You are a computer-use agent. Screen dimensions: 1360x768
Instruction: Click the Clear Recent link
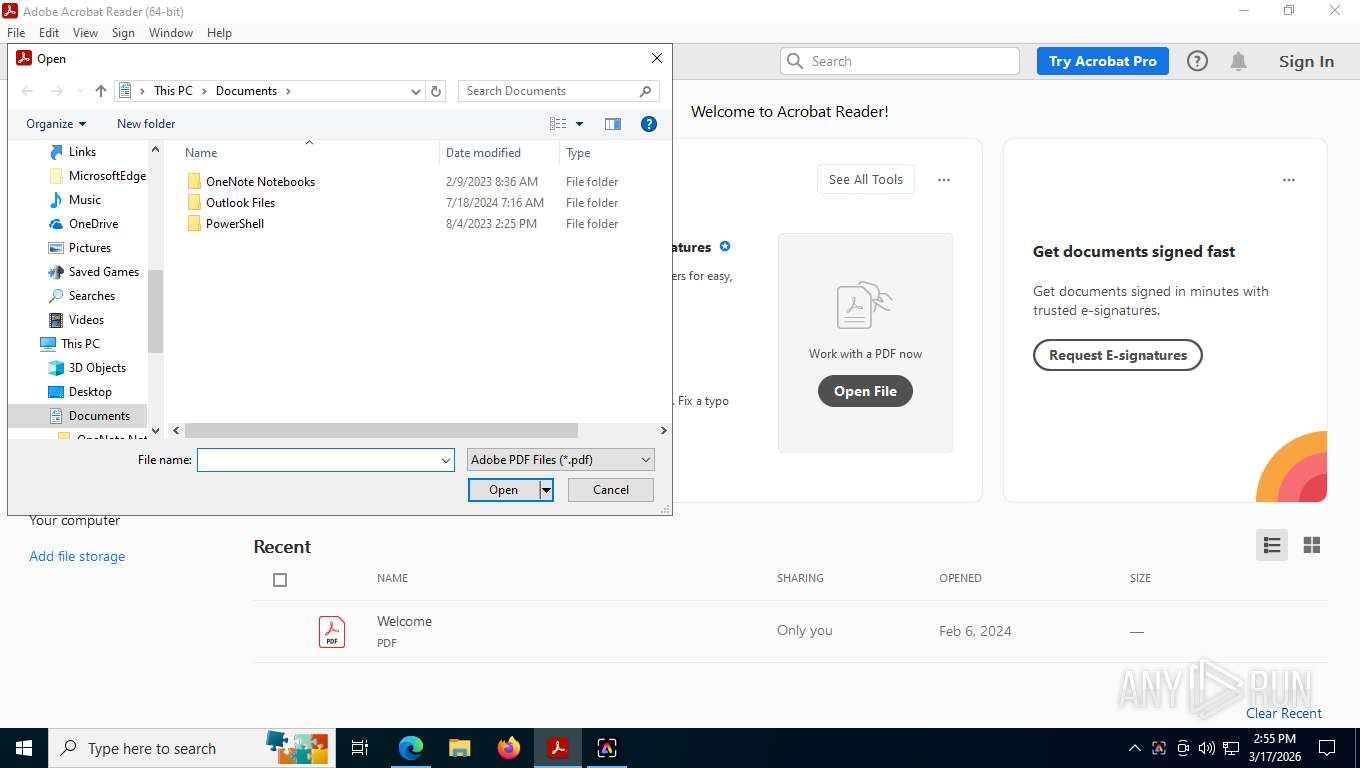(1284, 713)
